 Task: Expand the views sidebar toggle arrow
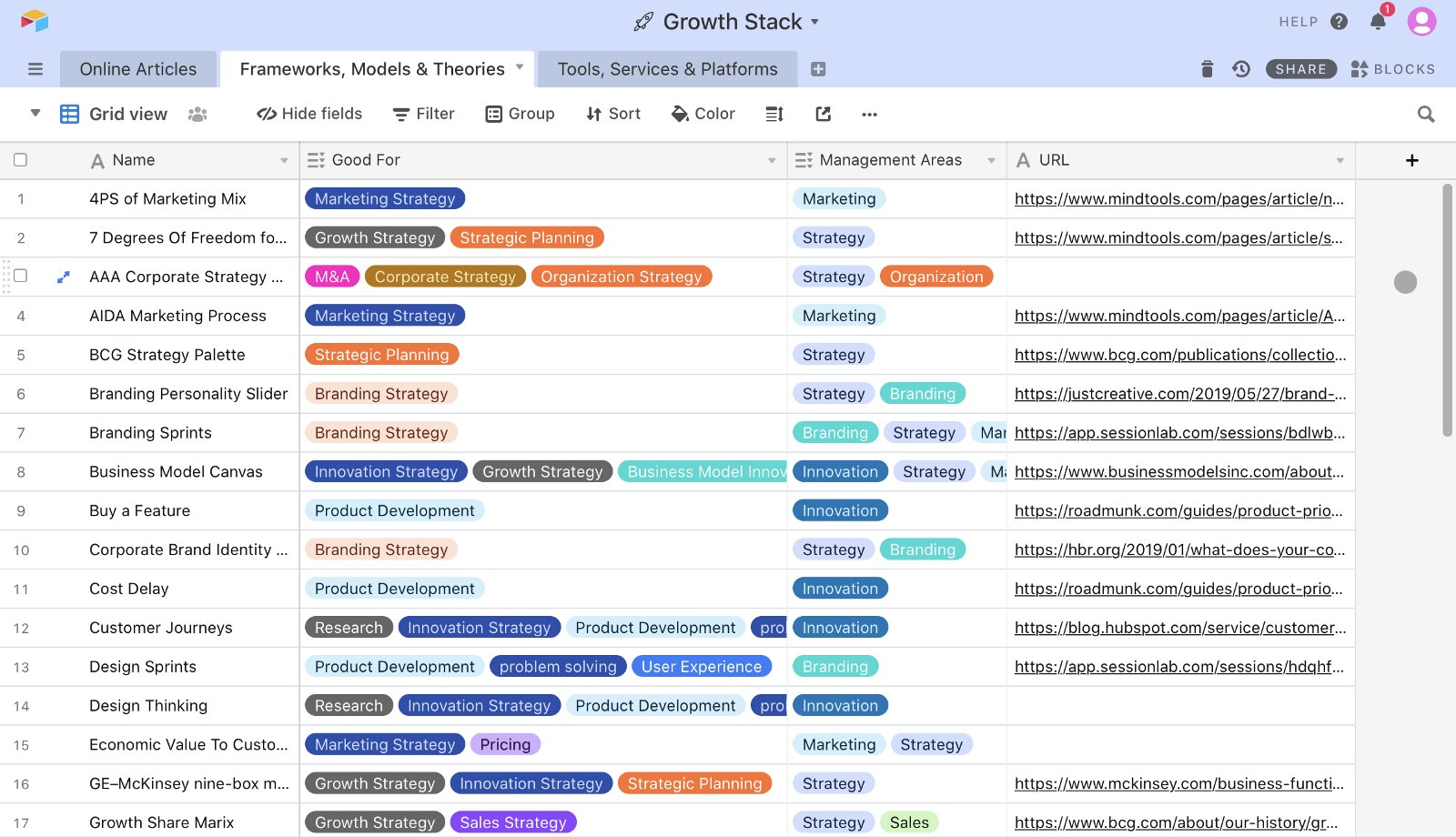click(x=35, y=114)
